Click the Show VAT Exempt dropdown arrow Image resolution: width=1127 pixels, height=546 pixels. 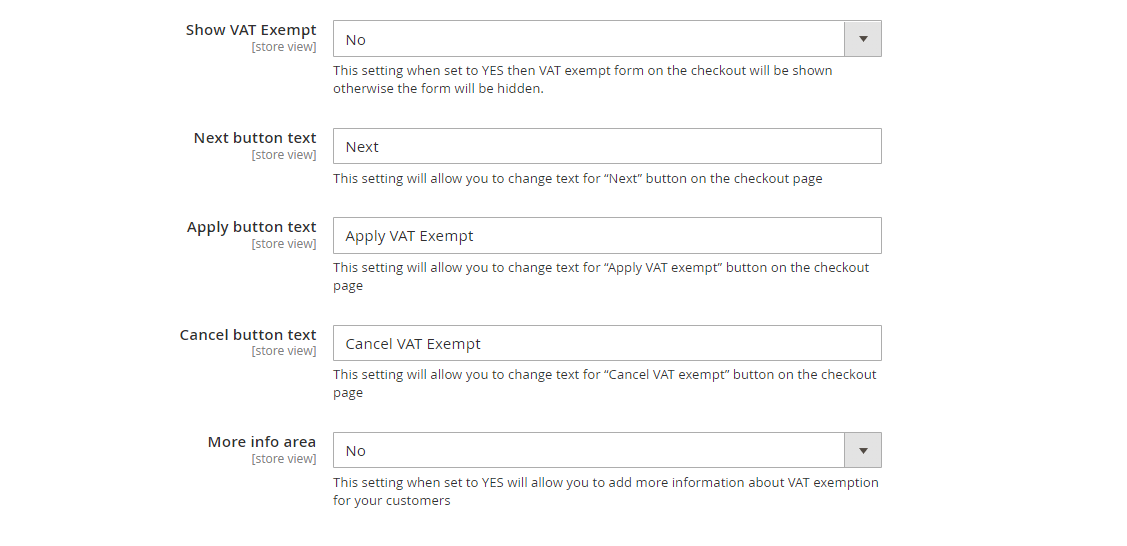tap(863, 39)
